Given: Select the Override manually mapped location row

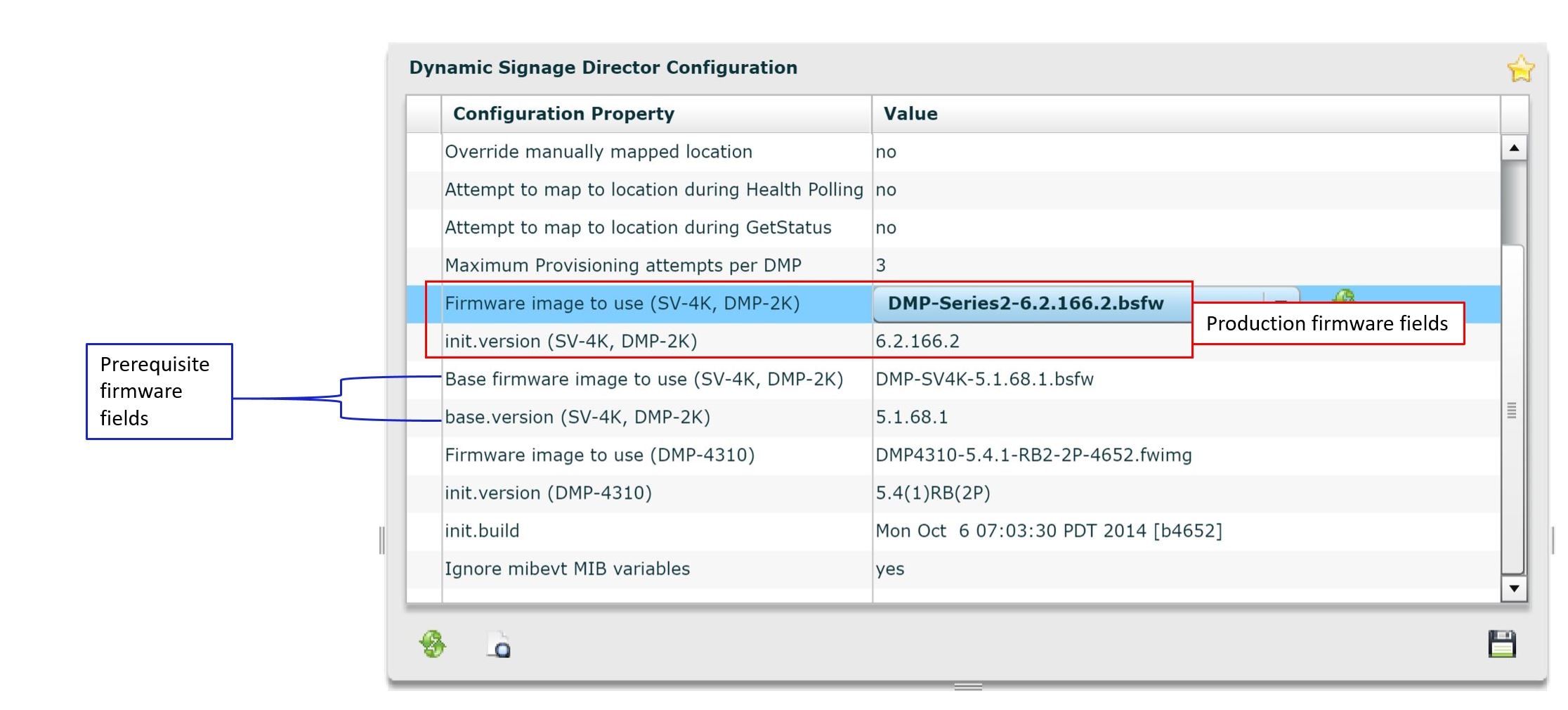Looking at the screenshot, I should pyautogui.click(x=953, y=152).
